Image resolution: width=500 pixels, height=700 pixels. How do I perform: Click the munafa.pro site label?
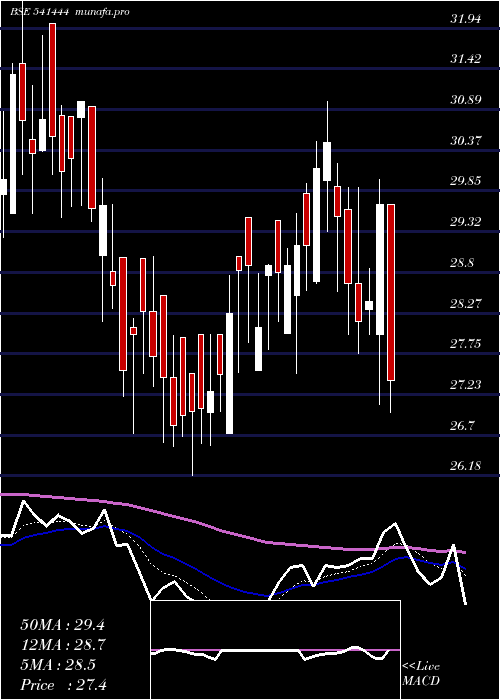click(101, 12)
